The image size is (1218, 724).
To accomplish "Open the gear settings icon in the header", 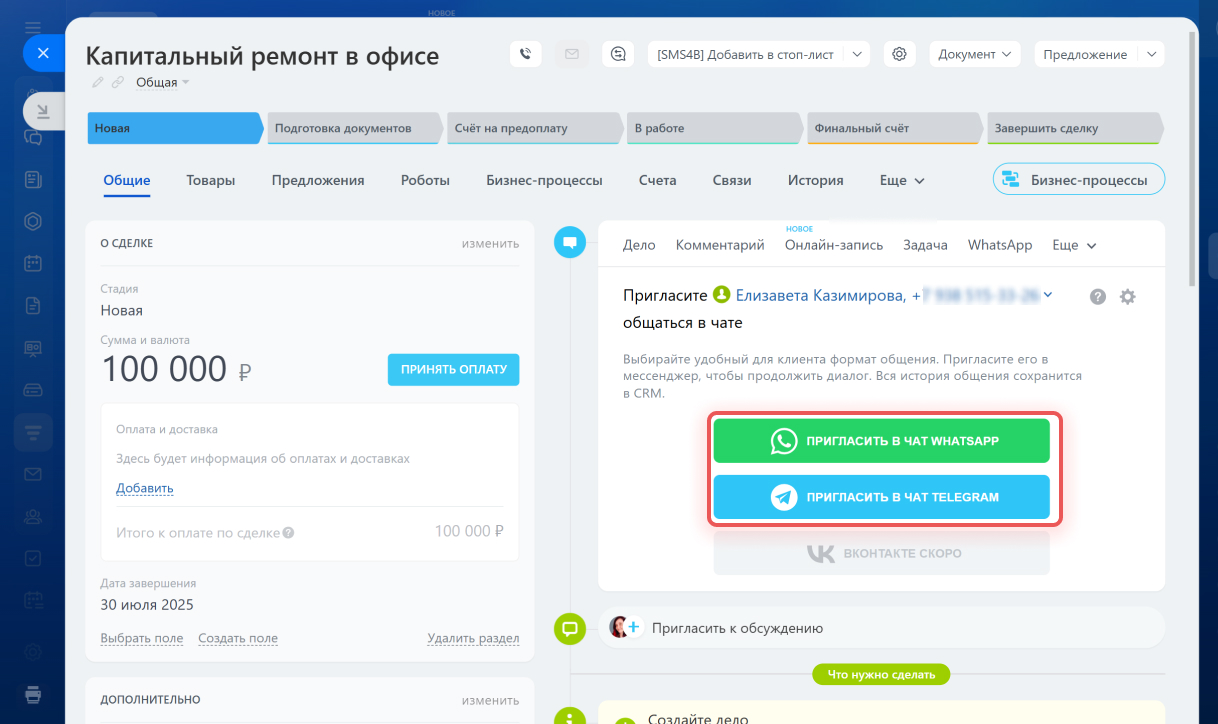I will point(900,54).
